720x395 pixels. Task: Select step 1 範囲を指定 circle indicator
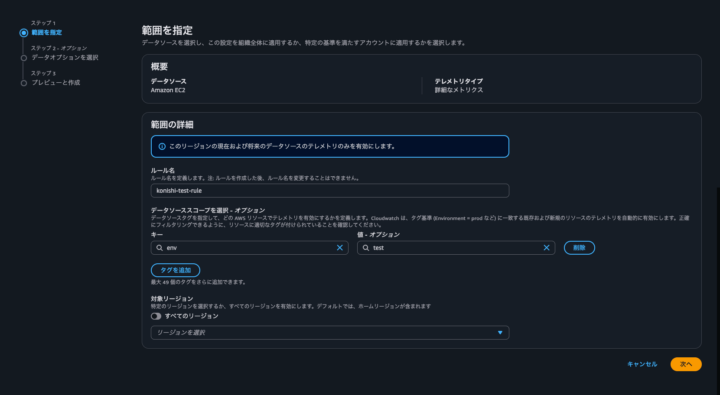click(23, 33)
